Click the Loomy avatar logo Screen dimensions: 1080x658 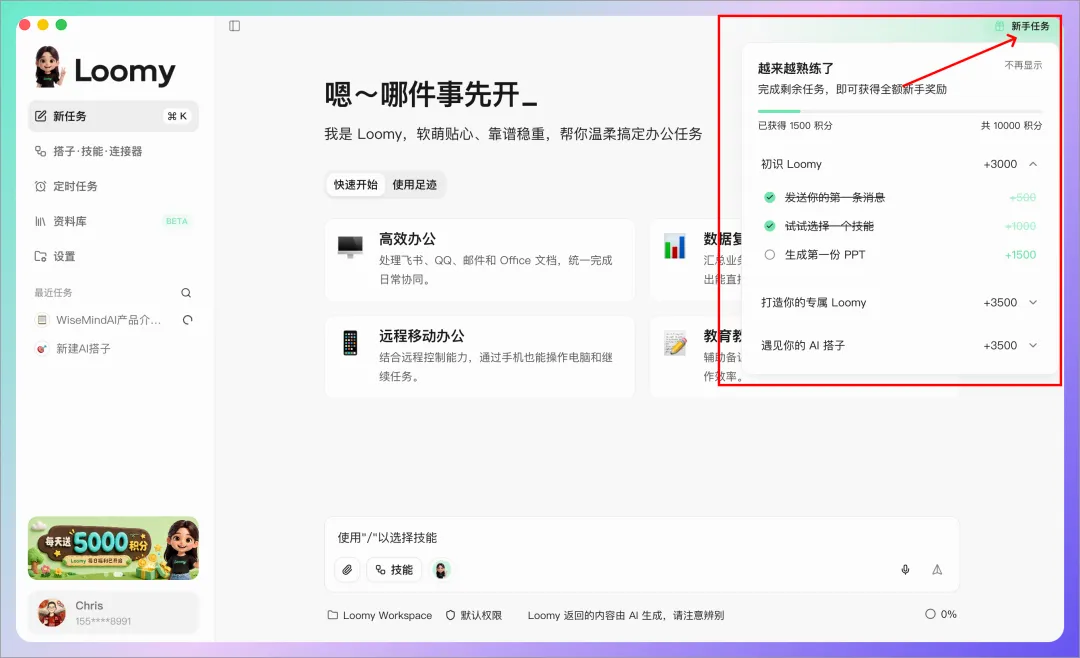pyautogui.click(x=50, y=67)
